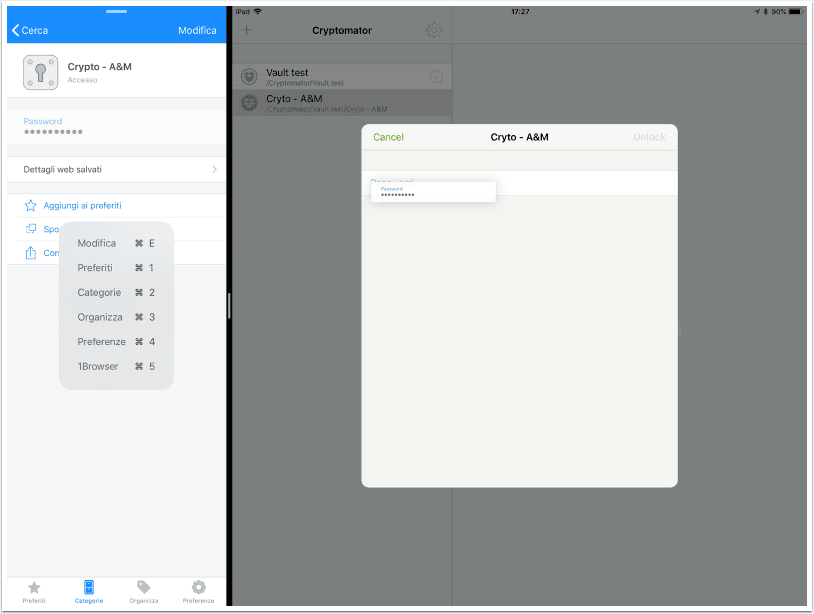Tap the Cryto - A&M vault icon
814x614 pixels.
pos(250,103)
